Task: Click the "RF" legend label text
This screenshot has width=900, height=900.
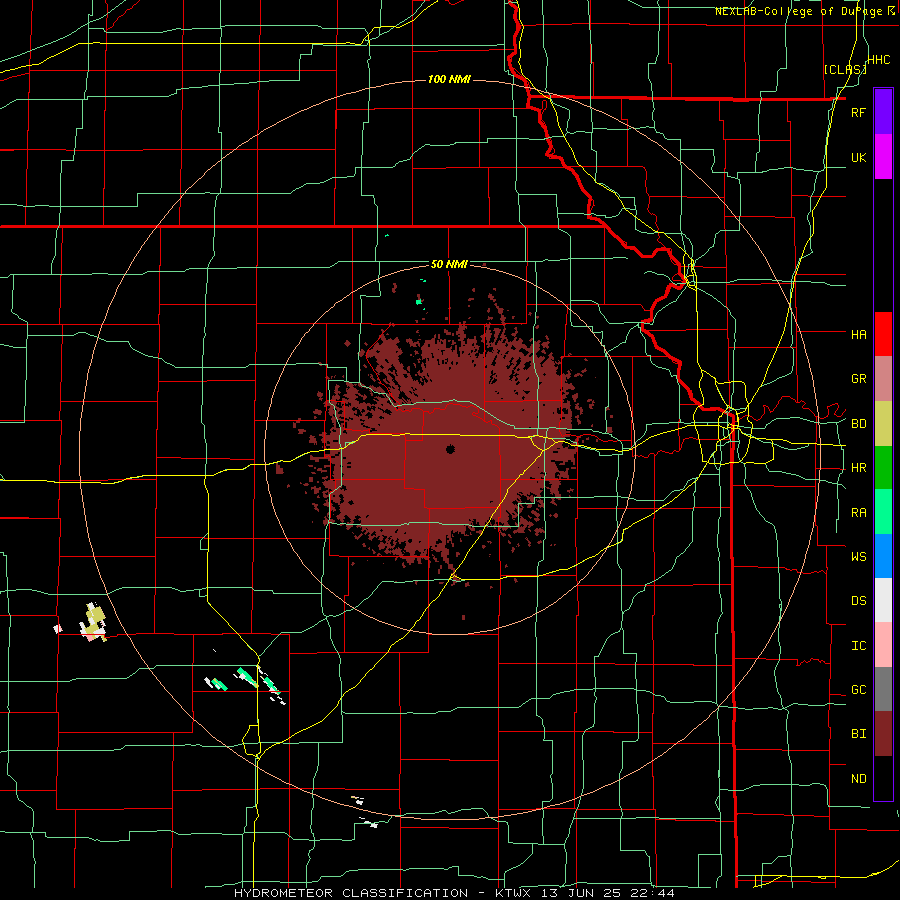Action: 858,112
